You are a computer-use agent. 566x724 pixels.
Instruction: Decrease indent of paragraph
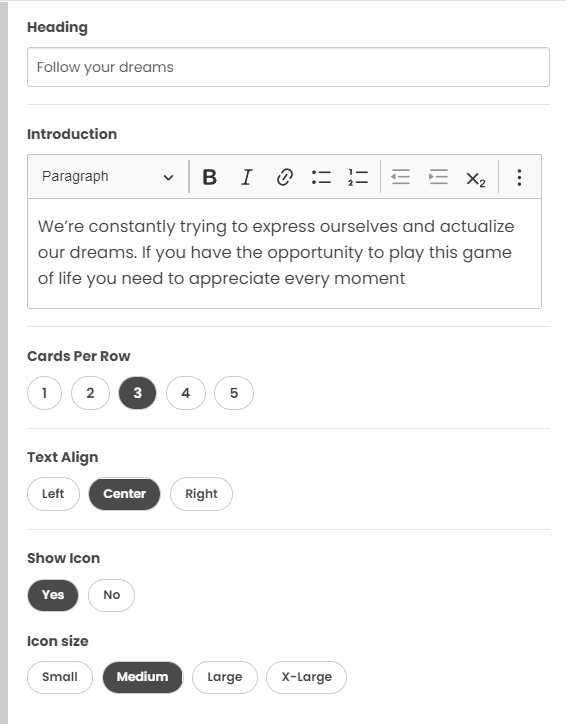pyautogui.click(x=400, y=177)
